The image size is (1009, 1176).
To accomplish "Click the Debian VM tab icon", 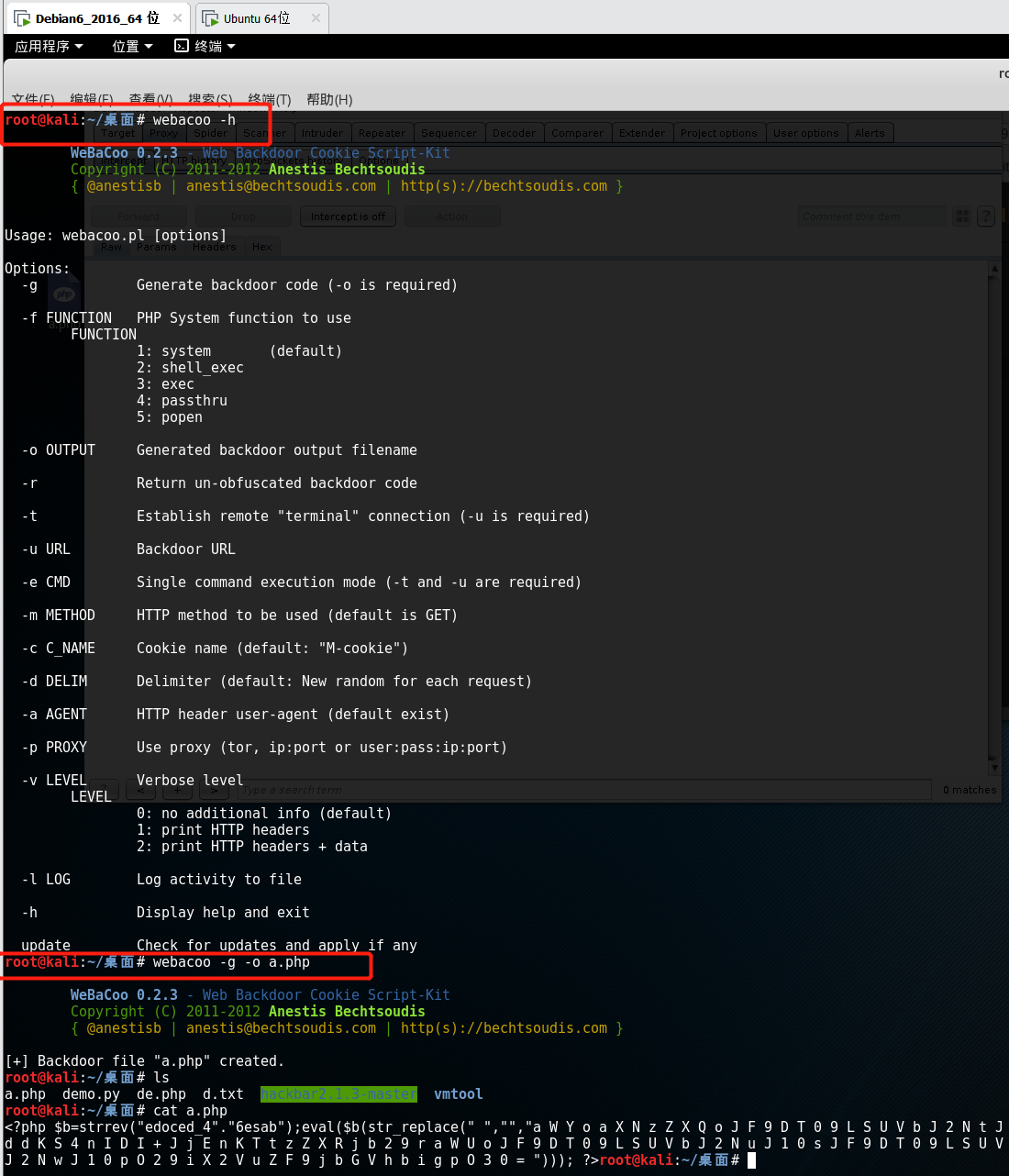I will 22,18.
